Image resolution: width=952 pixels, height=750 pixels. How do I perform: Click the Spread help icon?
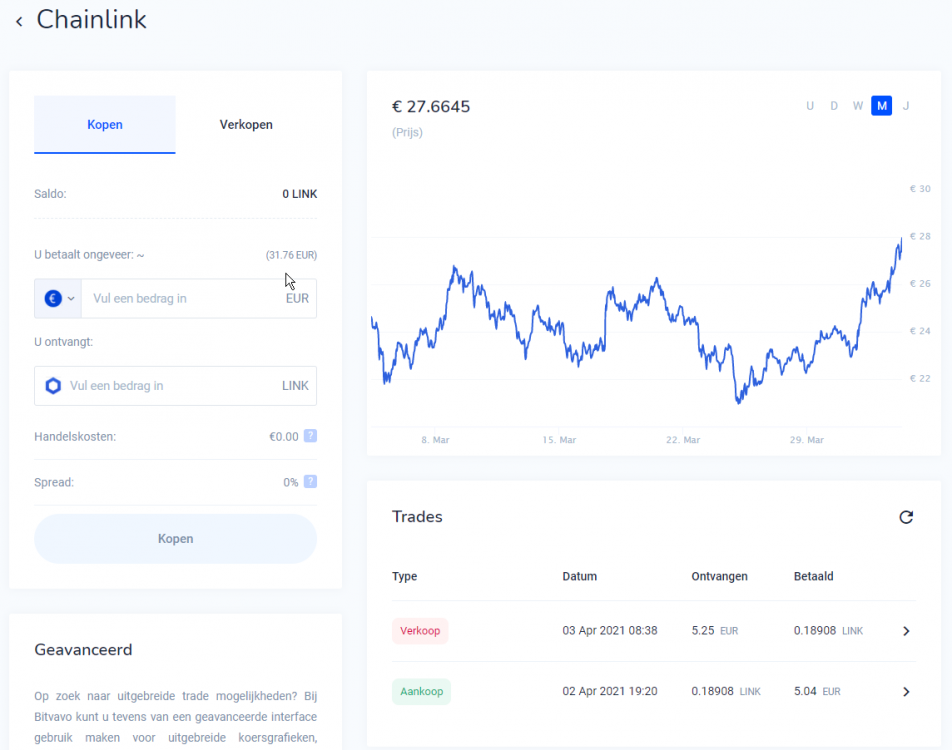[310, 482]
